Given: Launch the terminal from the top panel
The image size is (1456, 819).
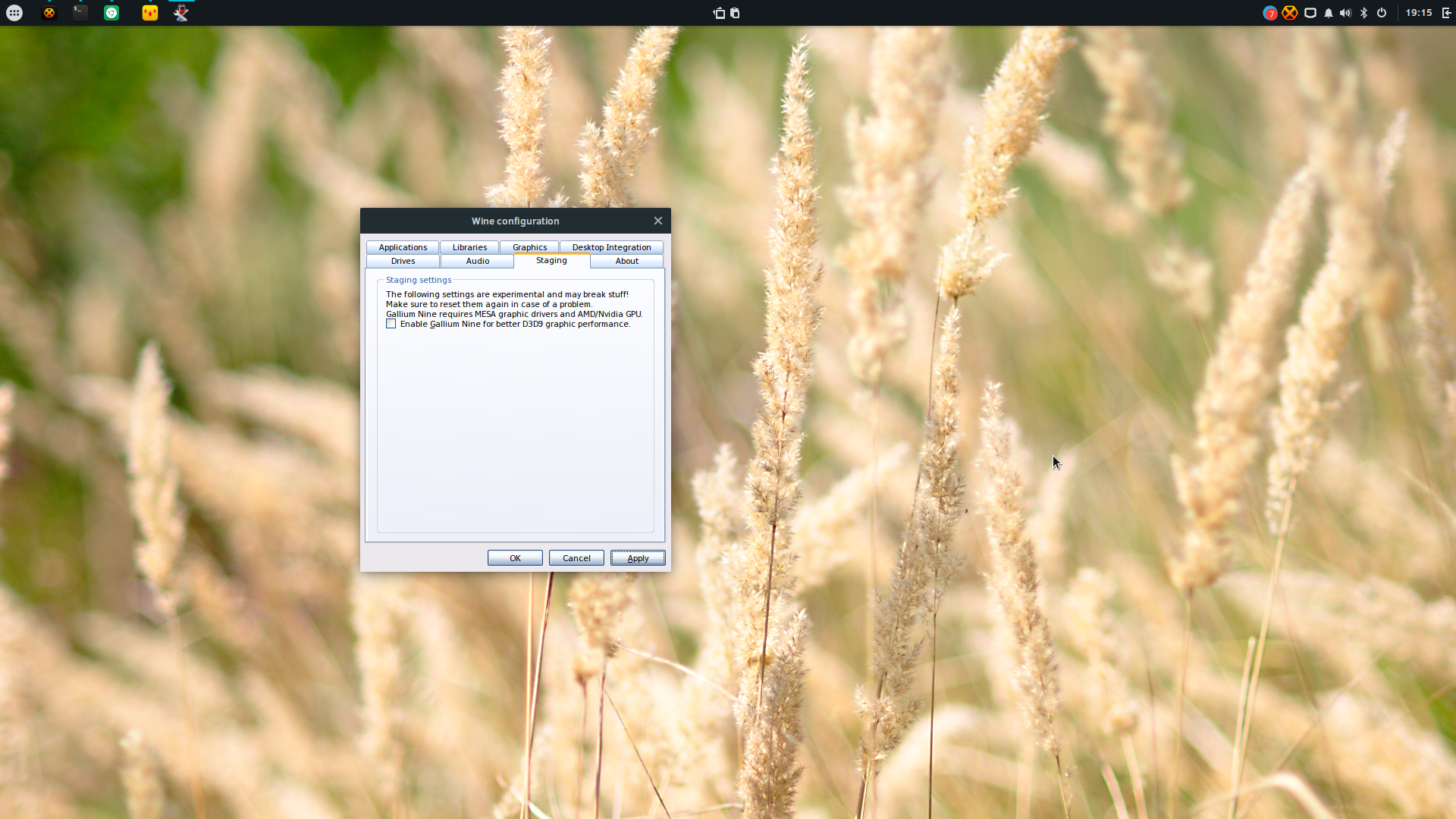Looking at the screenshot, I should pos(80,13).
